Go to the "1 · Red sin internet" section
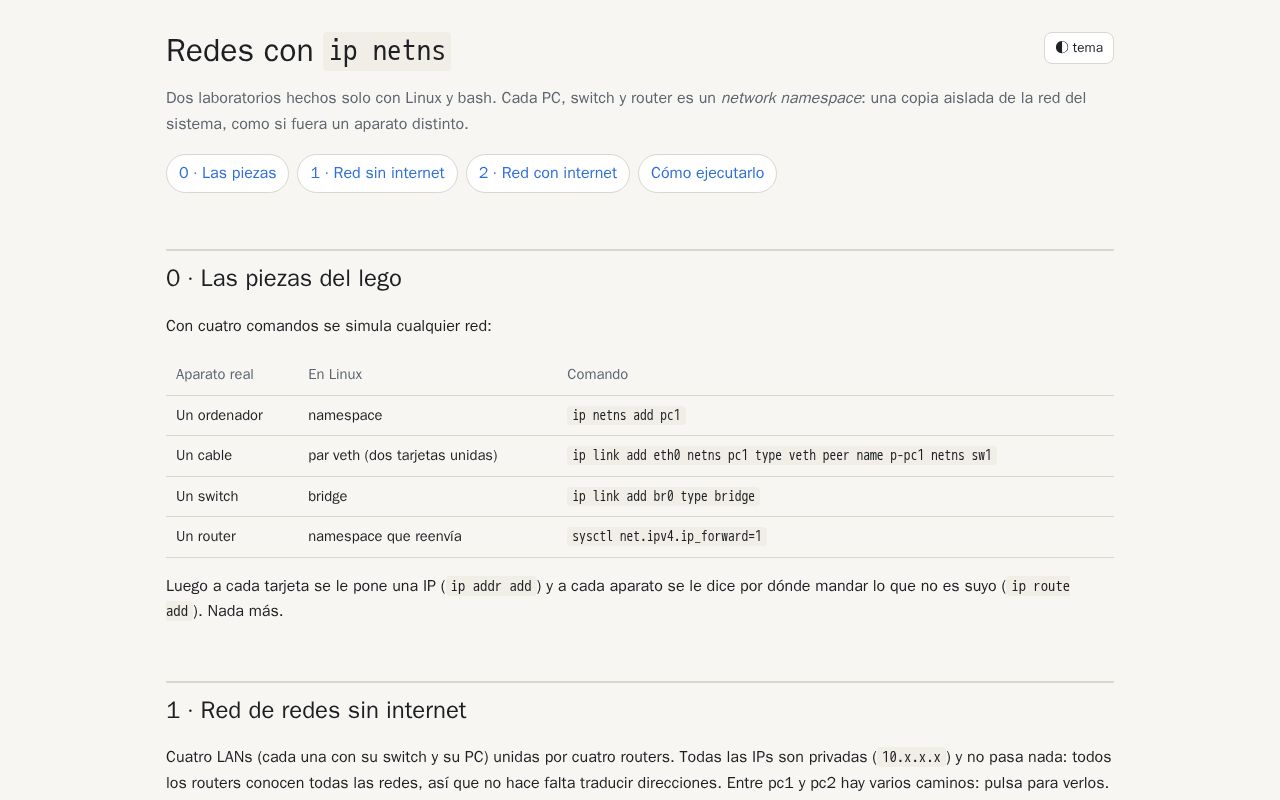Screen dimensions: 1280x800 pyautogui.click(x=377, y=173)
